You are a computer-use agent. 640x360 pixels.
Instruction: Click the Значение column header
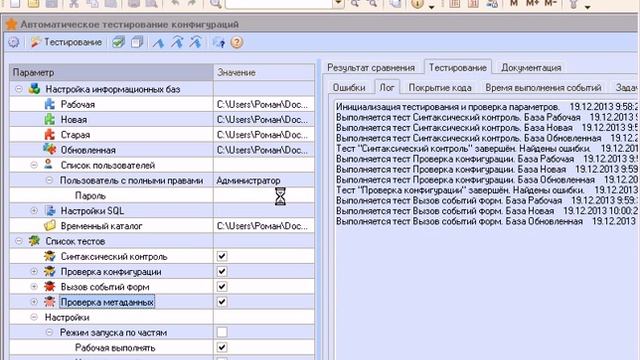[264, 72]
